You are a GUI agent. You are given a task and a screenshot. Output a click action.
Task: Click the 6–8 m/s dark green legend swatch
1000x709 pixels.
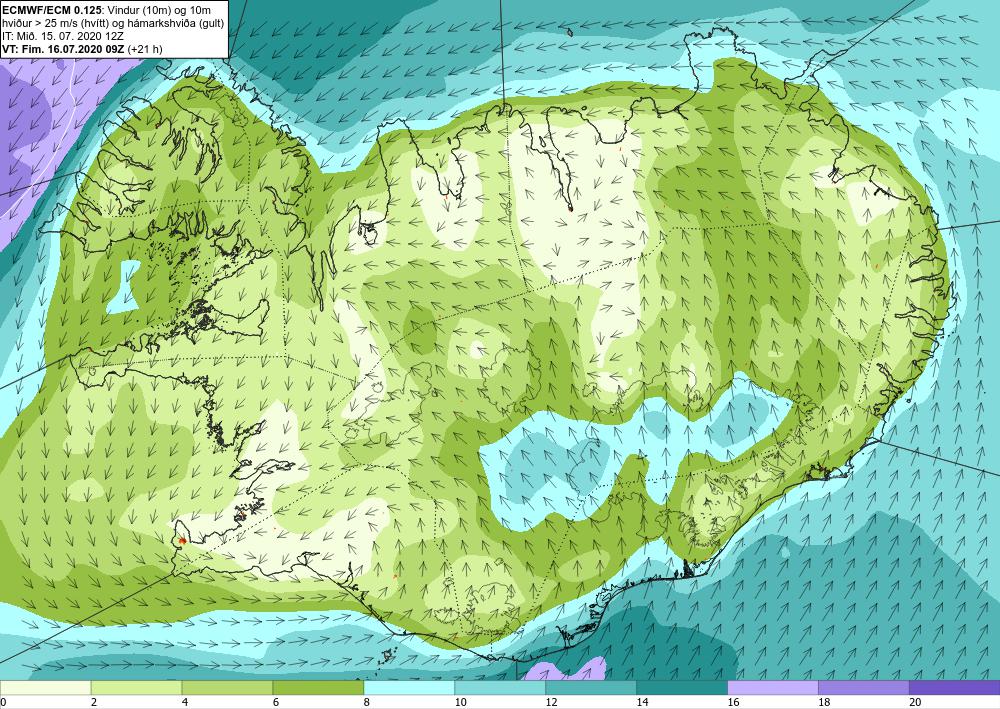[318, 688]
